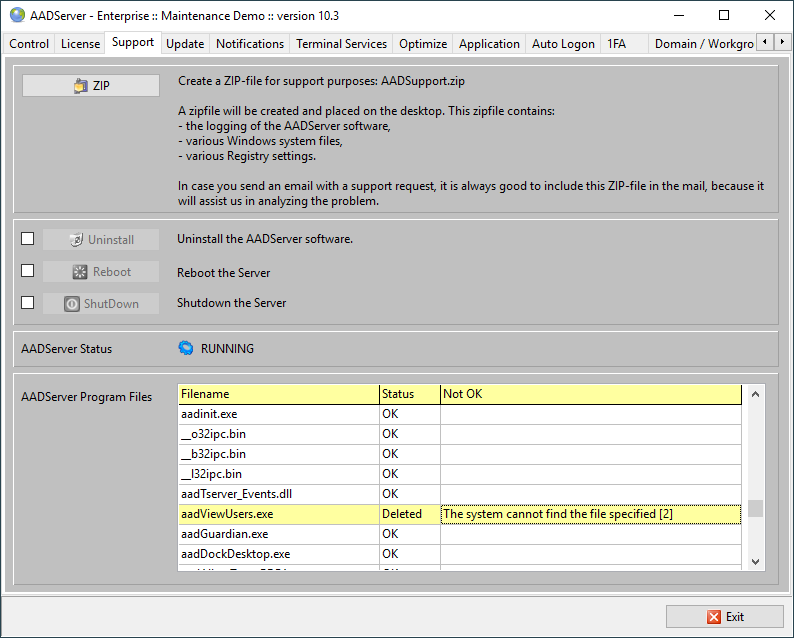Click the Uninstall button icon
The image size is (794, 638).
(x=76, y=240)
